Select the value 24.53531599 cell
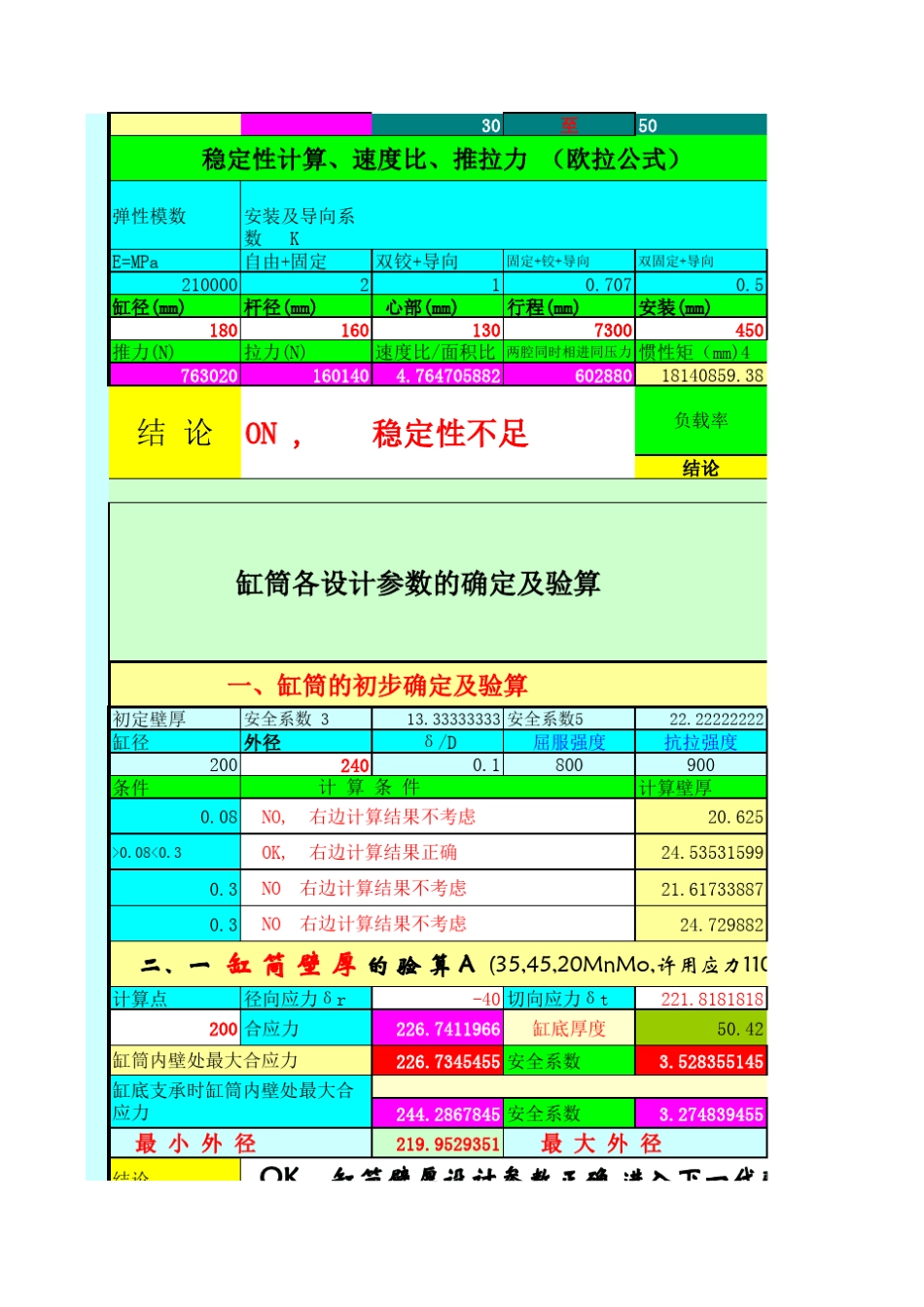Viewport: 924px width, 1307px height. [701, 853]
